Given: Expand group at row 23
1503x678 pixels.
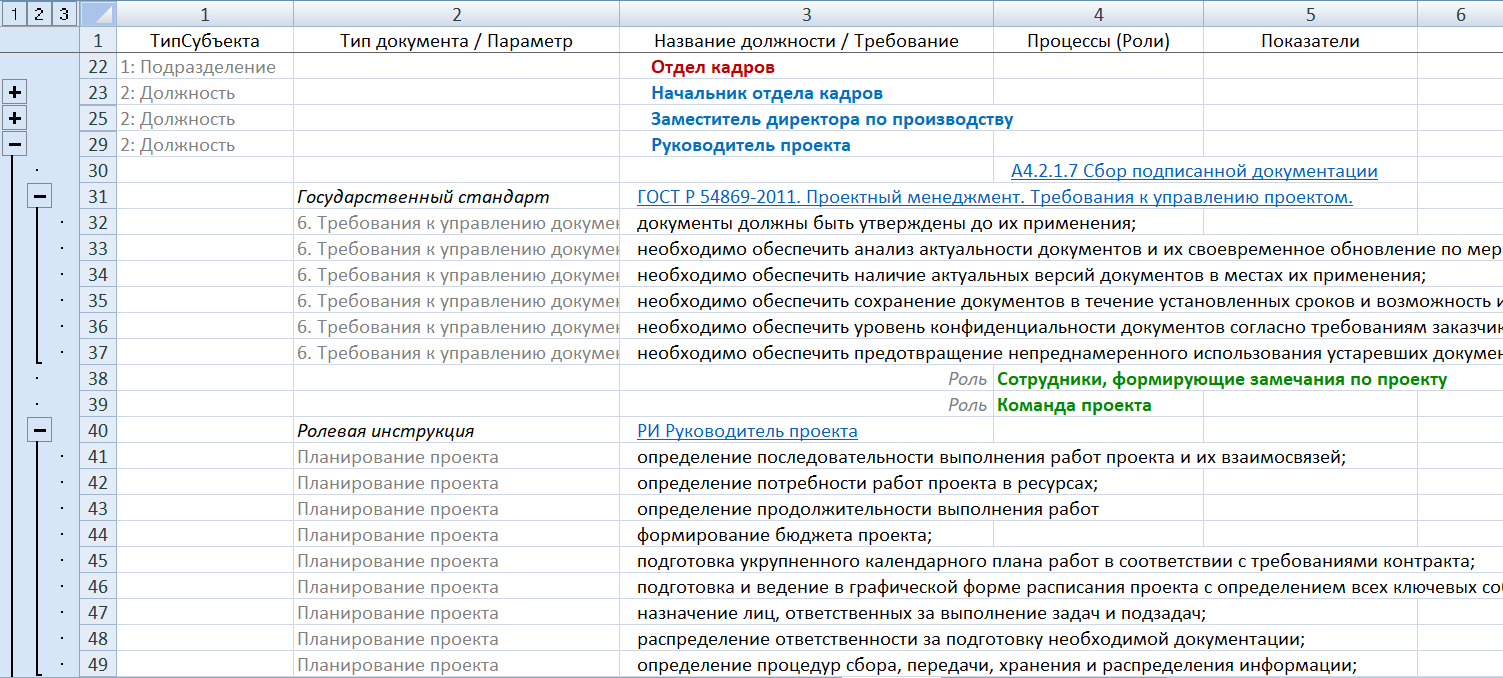Looking at the screenshot, I should pyautogui.click(x=15, y=93).
